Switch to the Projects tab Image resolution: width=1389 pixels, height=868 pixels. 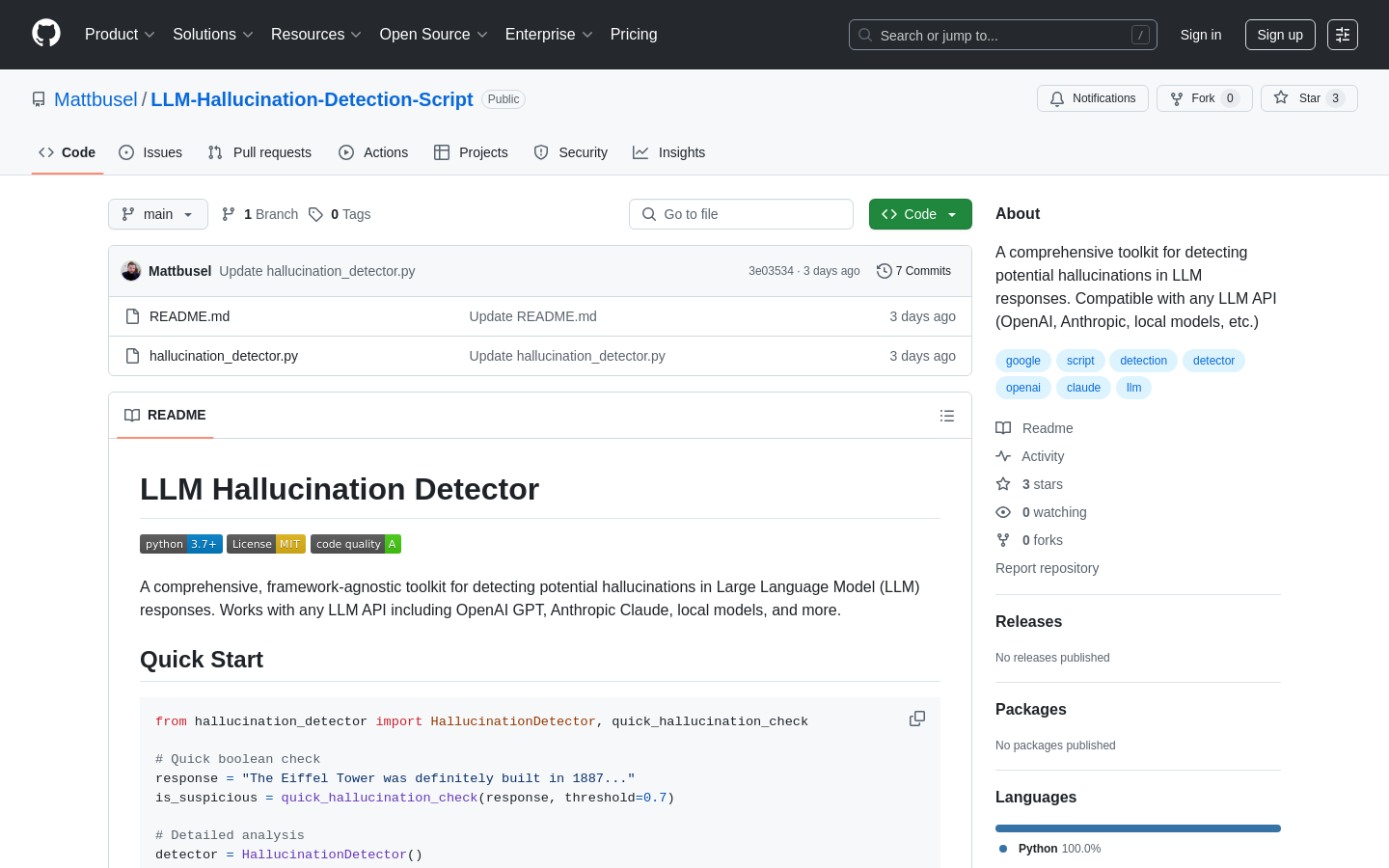tap(471, 152)
